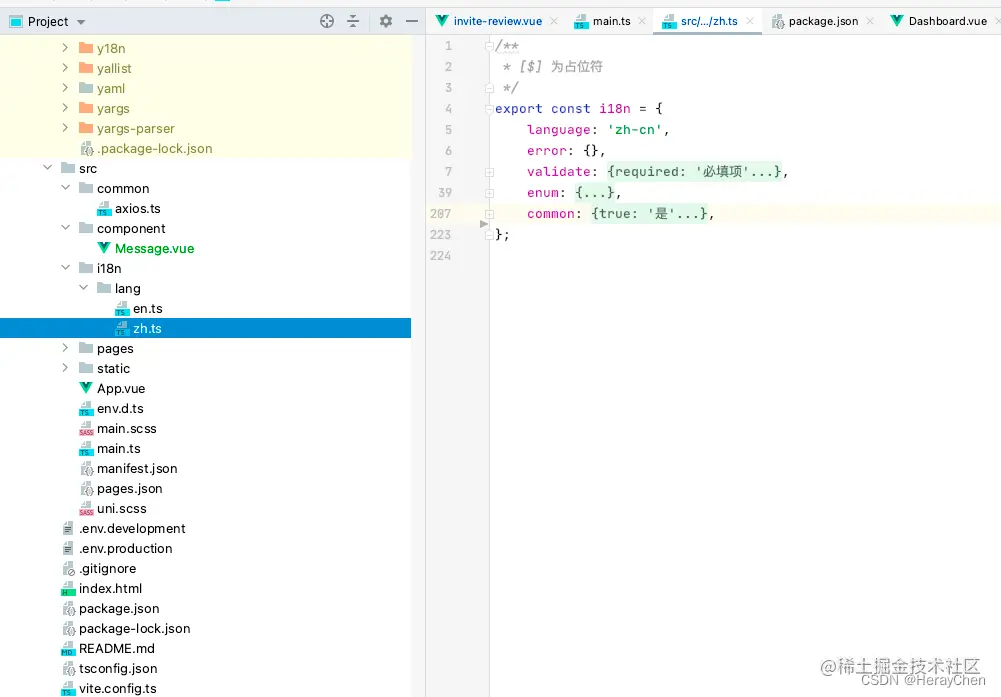Image resolution: width=1001 pixels, height=697 pixels.
Task: Collapse the i18n folder
Action: click(65, 268)
